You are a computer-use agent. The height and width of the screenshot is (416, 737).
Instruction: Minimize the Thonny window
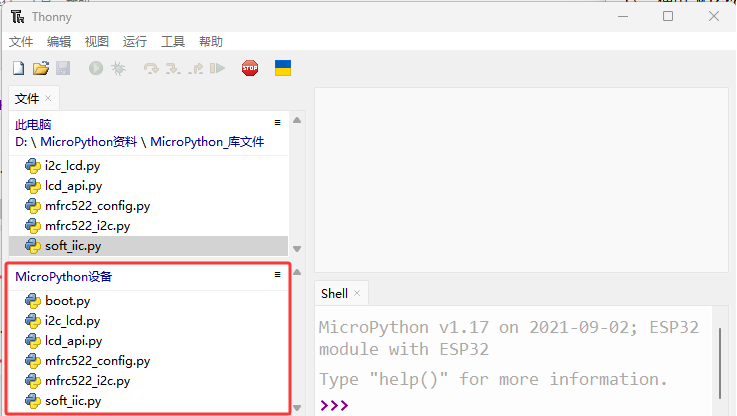point(623,16)
